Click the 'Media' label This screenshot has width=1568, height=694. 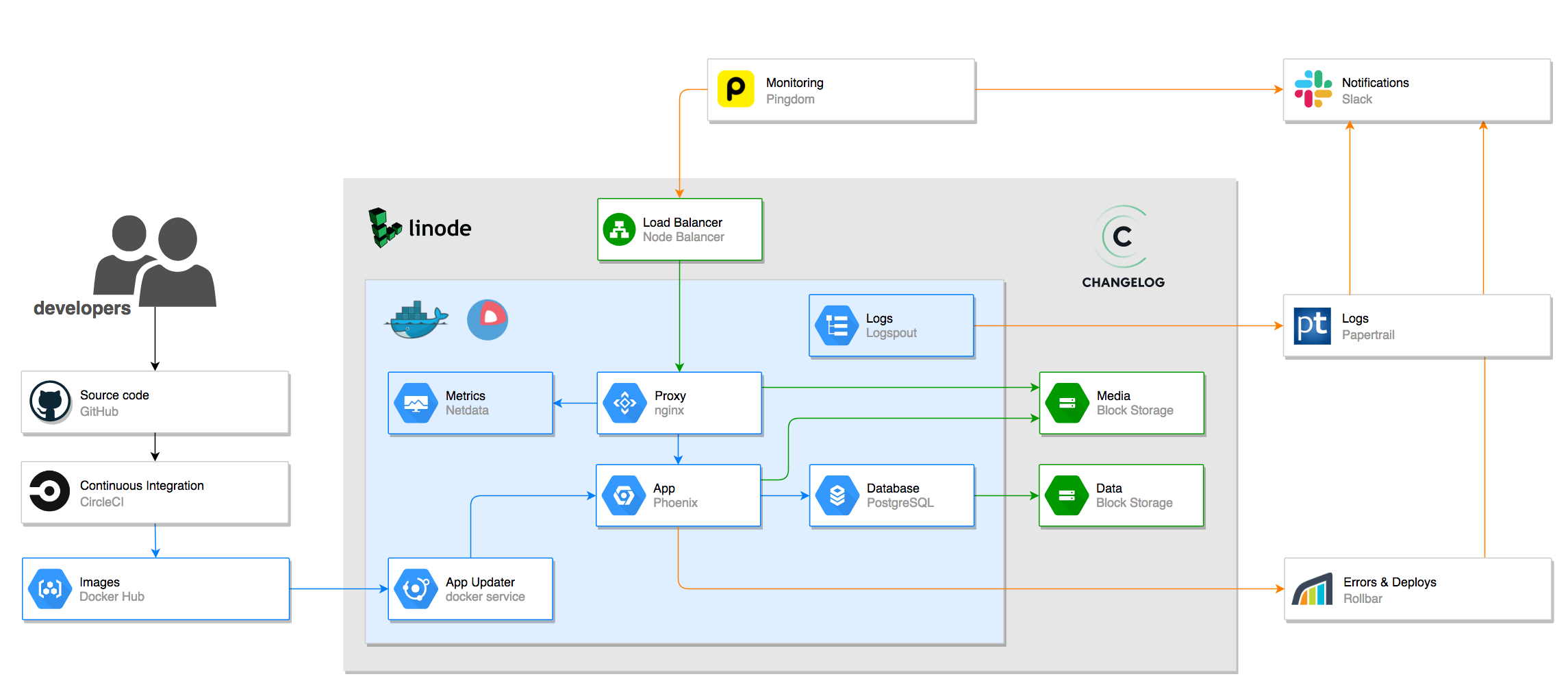tap(1113, 396)
